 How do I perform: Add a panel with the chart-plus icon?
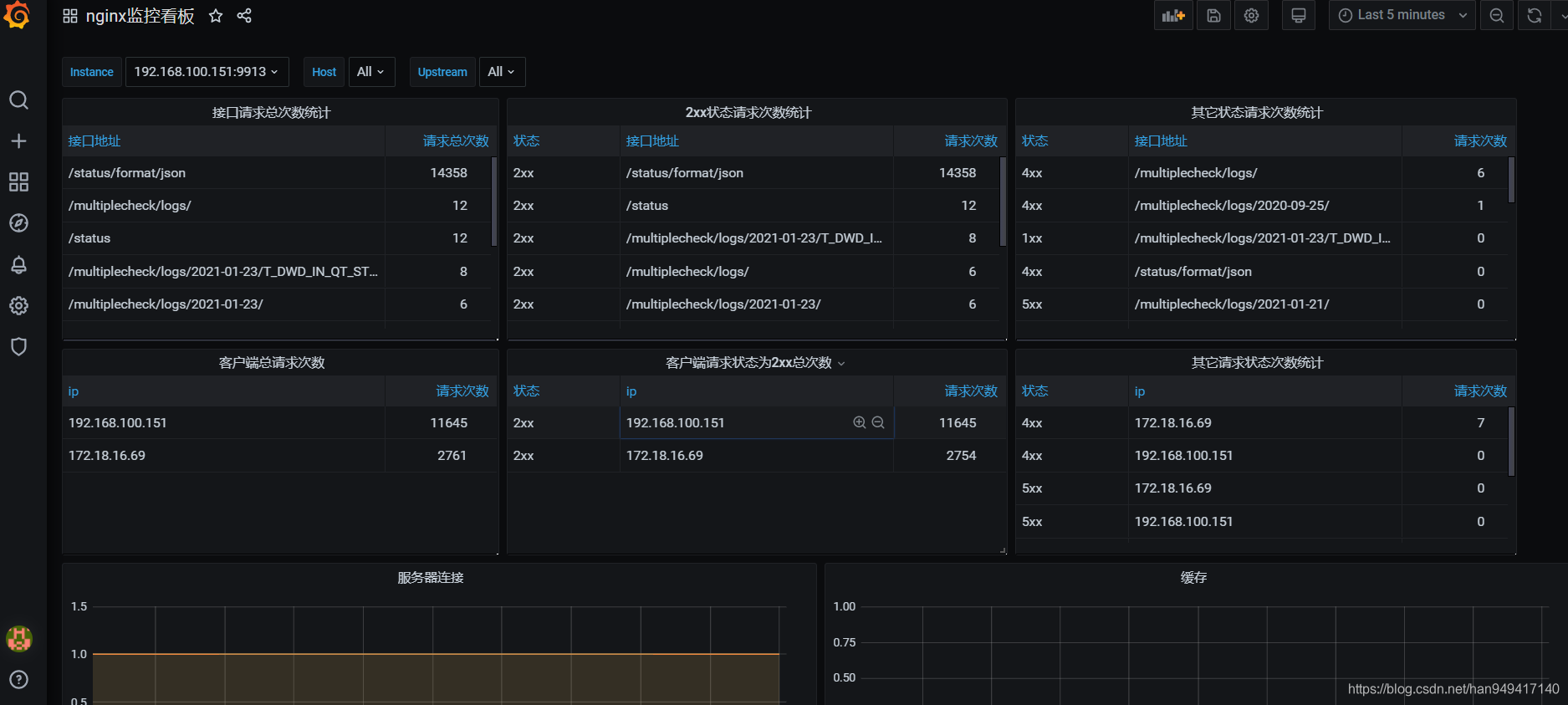[x=1173, y=15]
